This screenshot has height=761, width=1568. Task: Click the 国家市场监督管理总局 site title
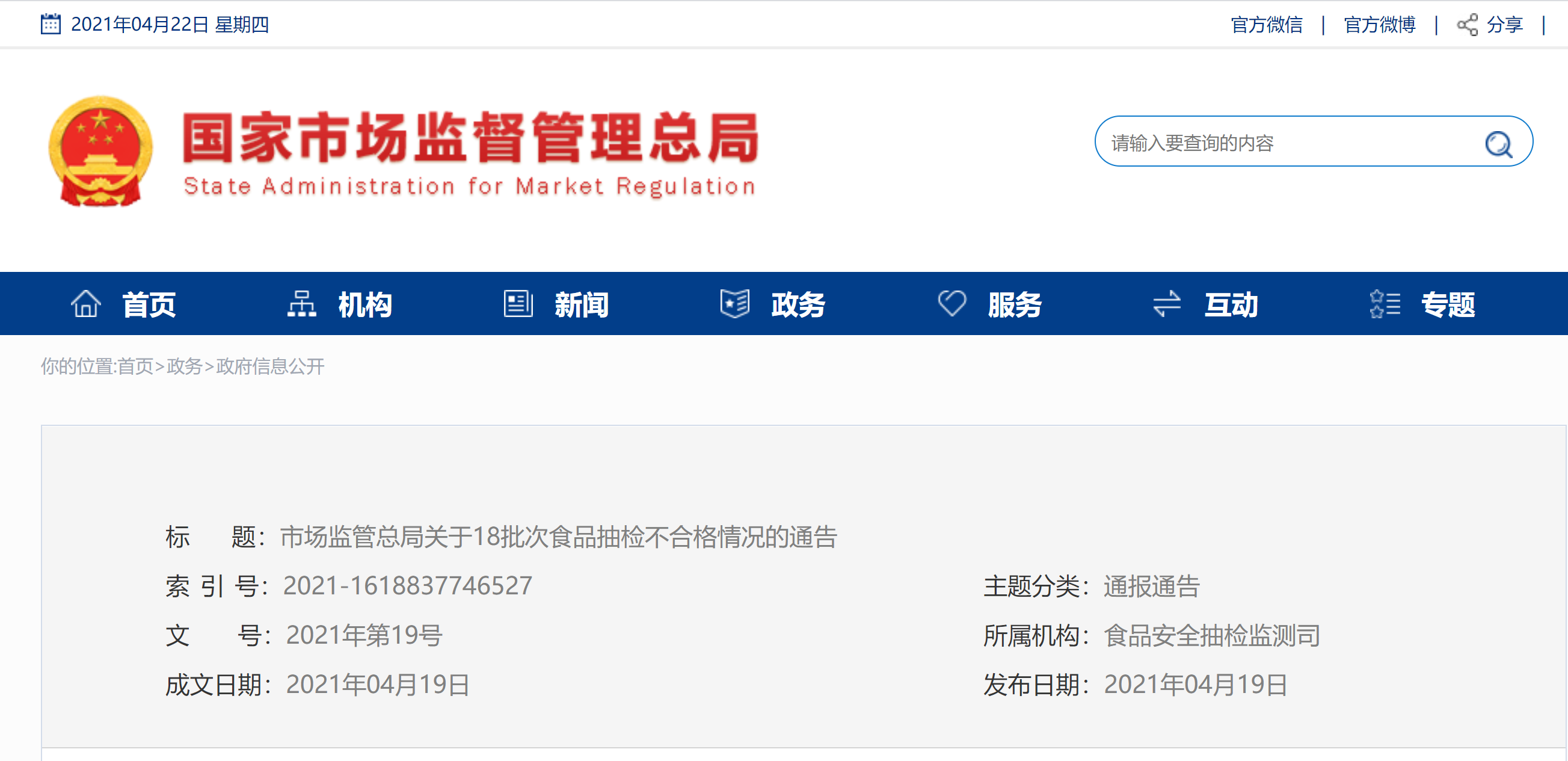[x=470, y=137]
